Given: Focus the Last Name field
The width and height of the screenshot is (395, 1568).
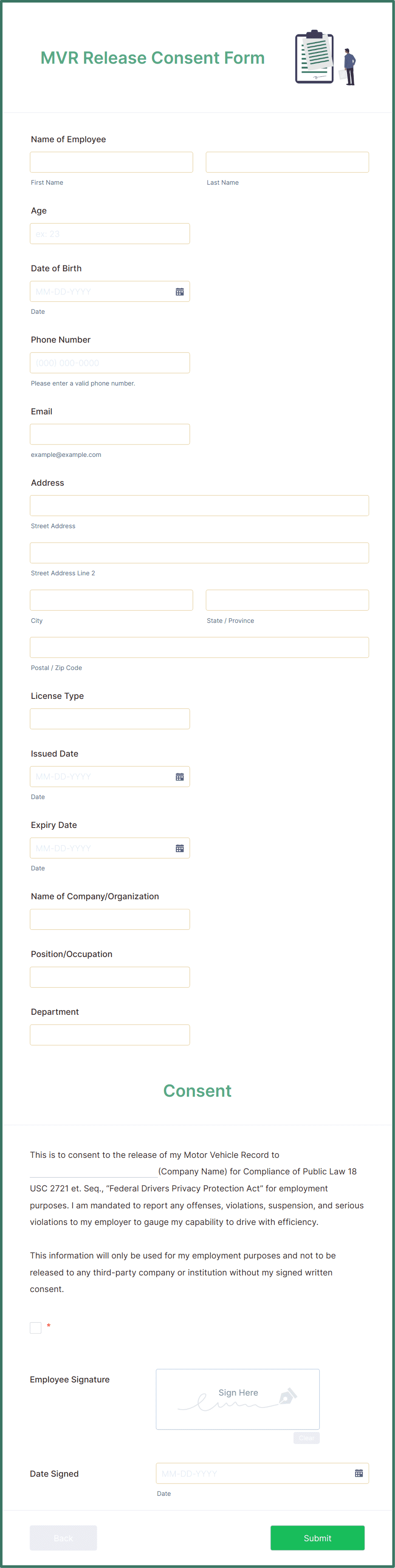Looking at the screenshot, I should click(287, 163).
